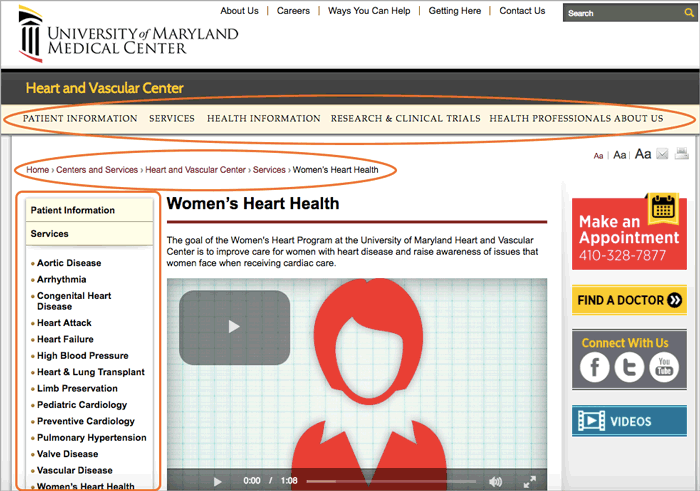700x491 pixels.
Task: Email this page via envelope icon
Action: point(662,154)
